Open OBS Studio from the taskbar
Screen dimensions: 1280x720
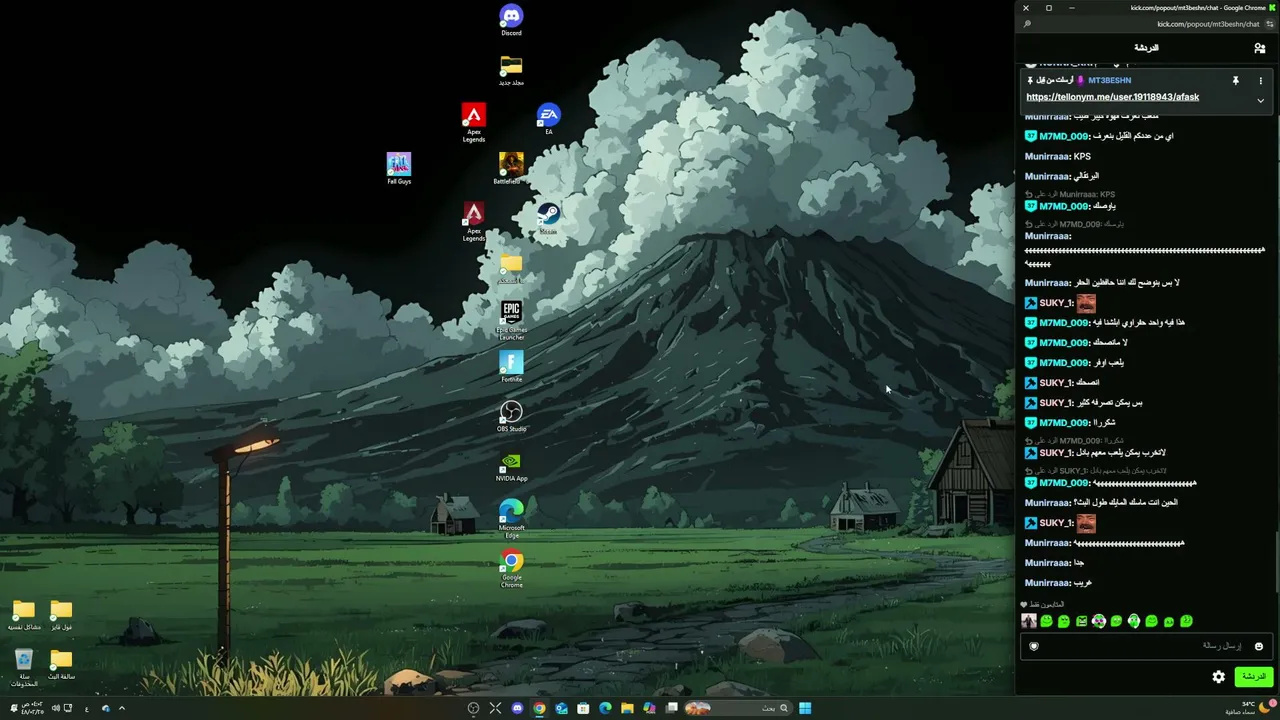[473, 708]
